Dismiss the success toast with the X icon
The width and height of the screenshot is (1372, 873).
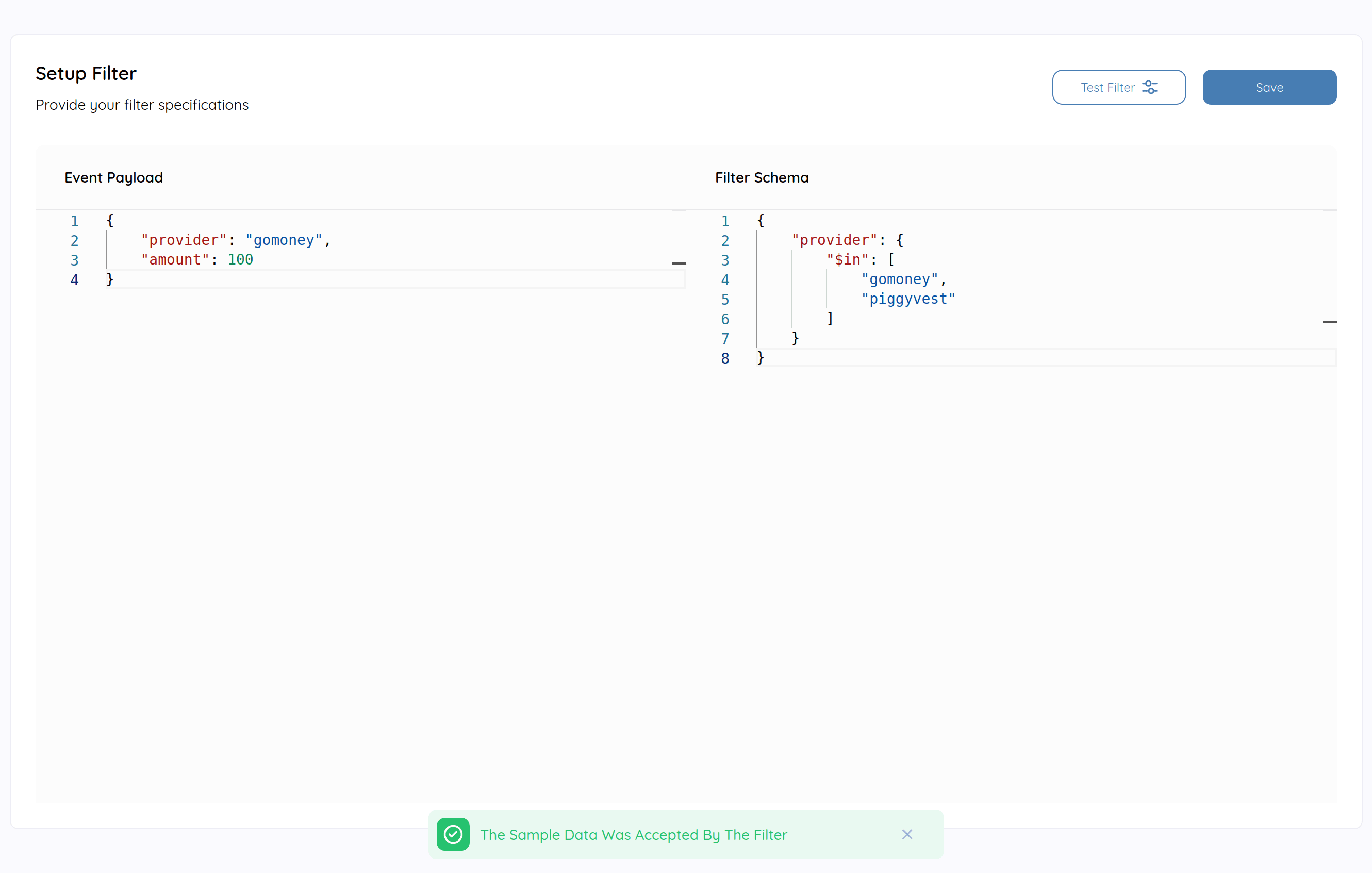(907, 834)
